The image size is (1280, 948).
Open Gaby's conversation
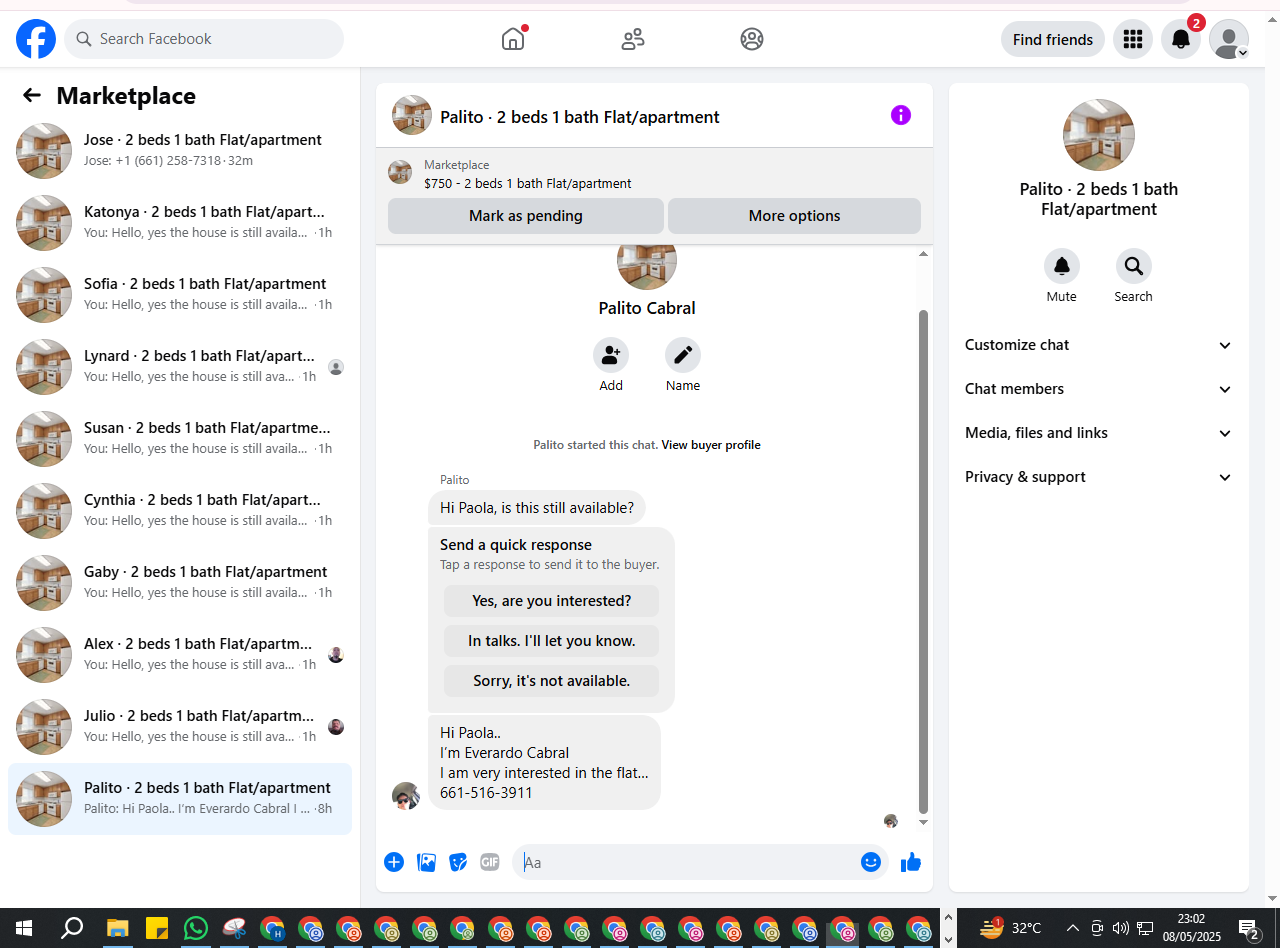tap(180, 582)
